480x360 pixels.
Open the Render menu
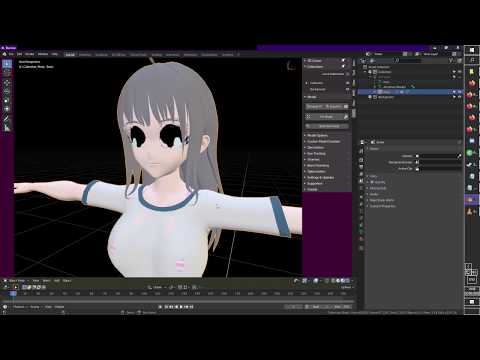tap(30, 54)
